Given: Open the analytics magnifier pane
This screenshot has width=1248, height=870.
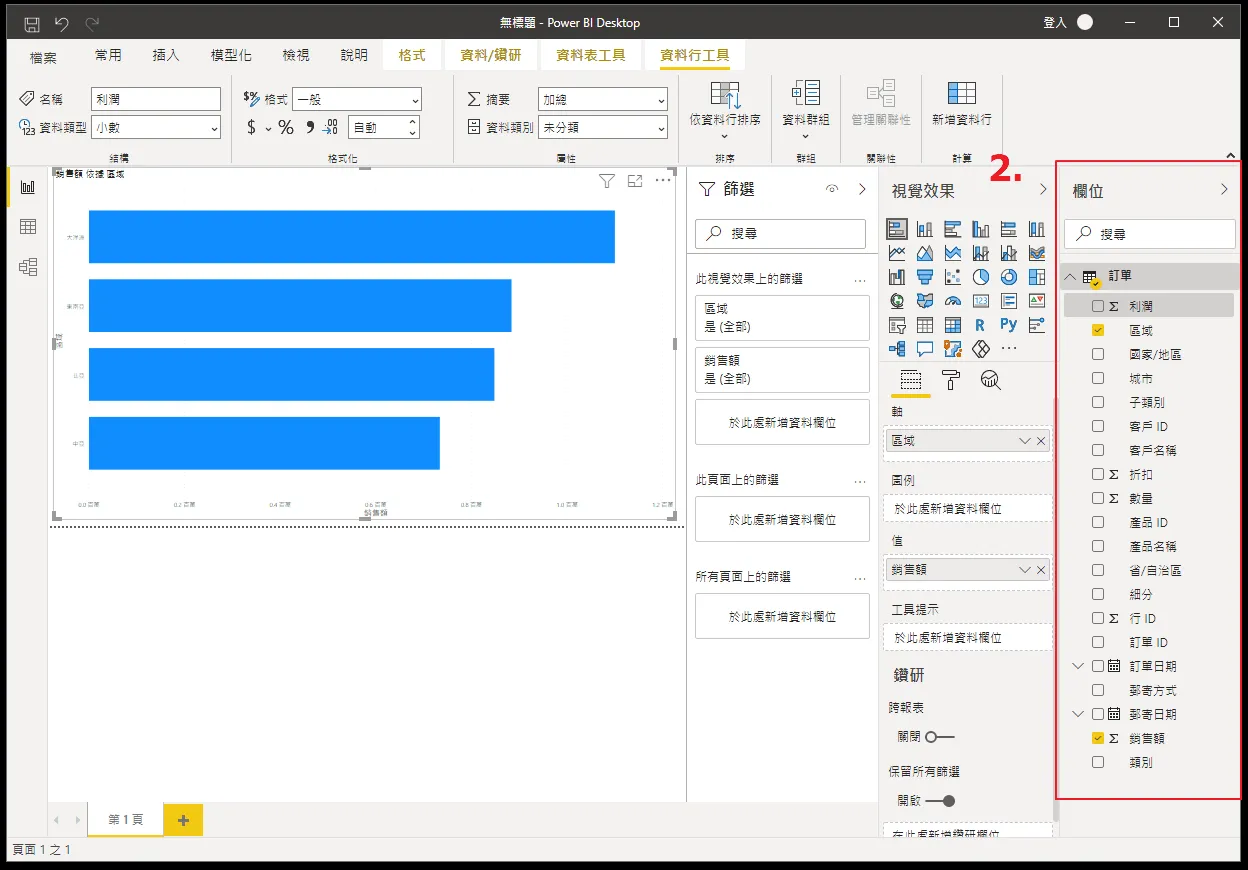Looking at the screenshot, I should pos(991,380).
